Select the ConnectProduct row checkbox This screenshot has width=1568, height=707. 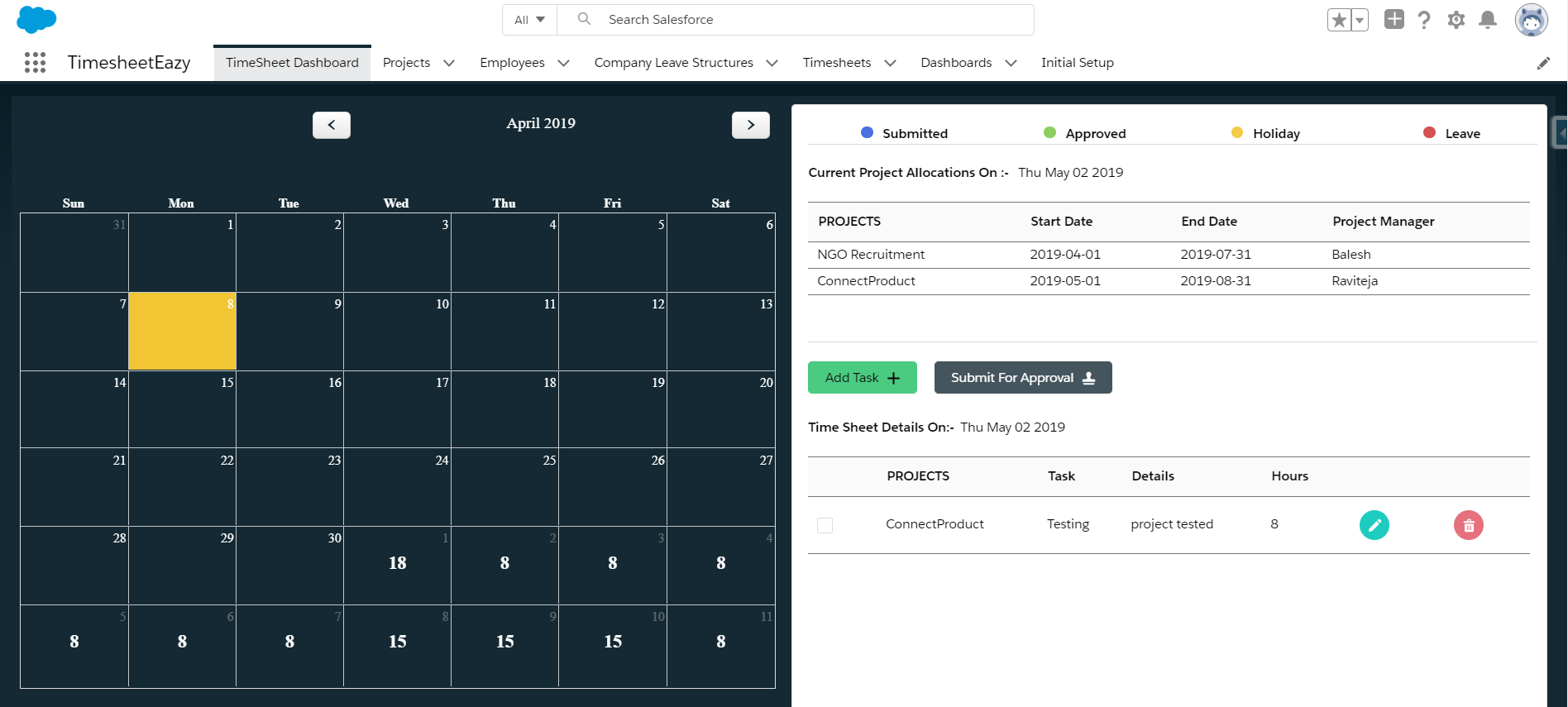tap(825, 525)
